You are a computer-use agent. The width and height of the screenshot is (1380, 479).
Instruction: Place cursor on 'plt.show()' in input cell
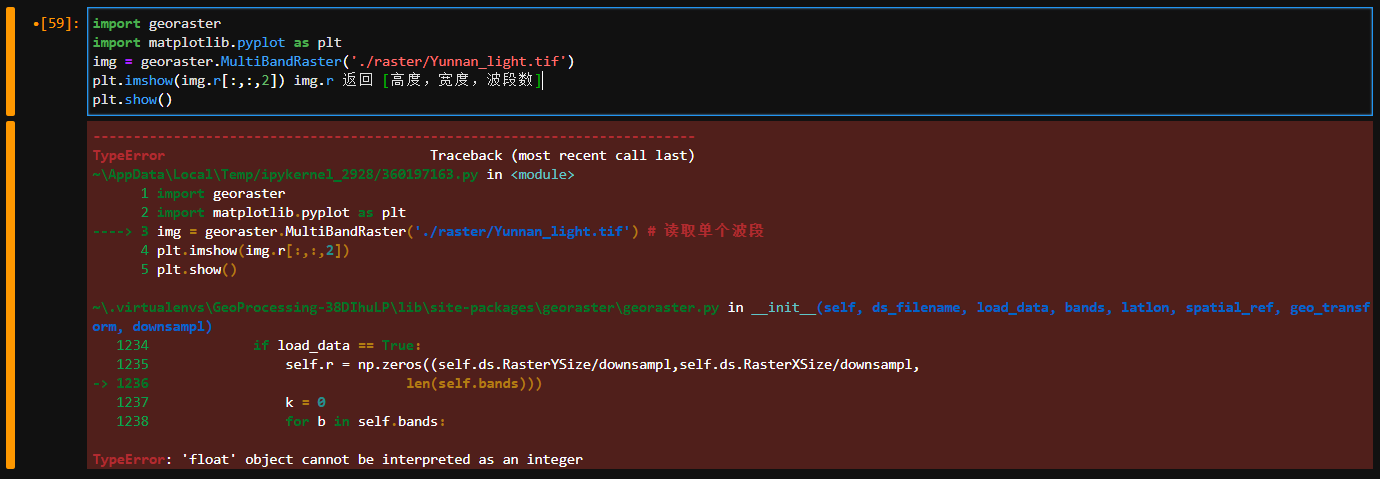tap(132, 99)
